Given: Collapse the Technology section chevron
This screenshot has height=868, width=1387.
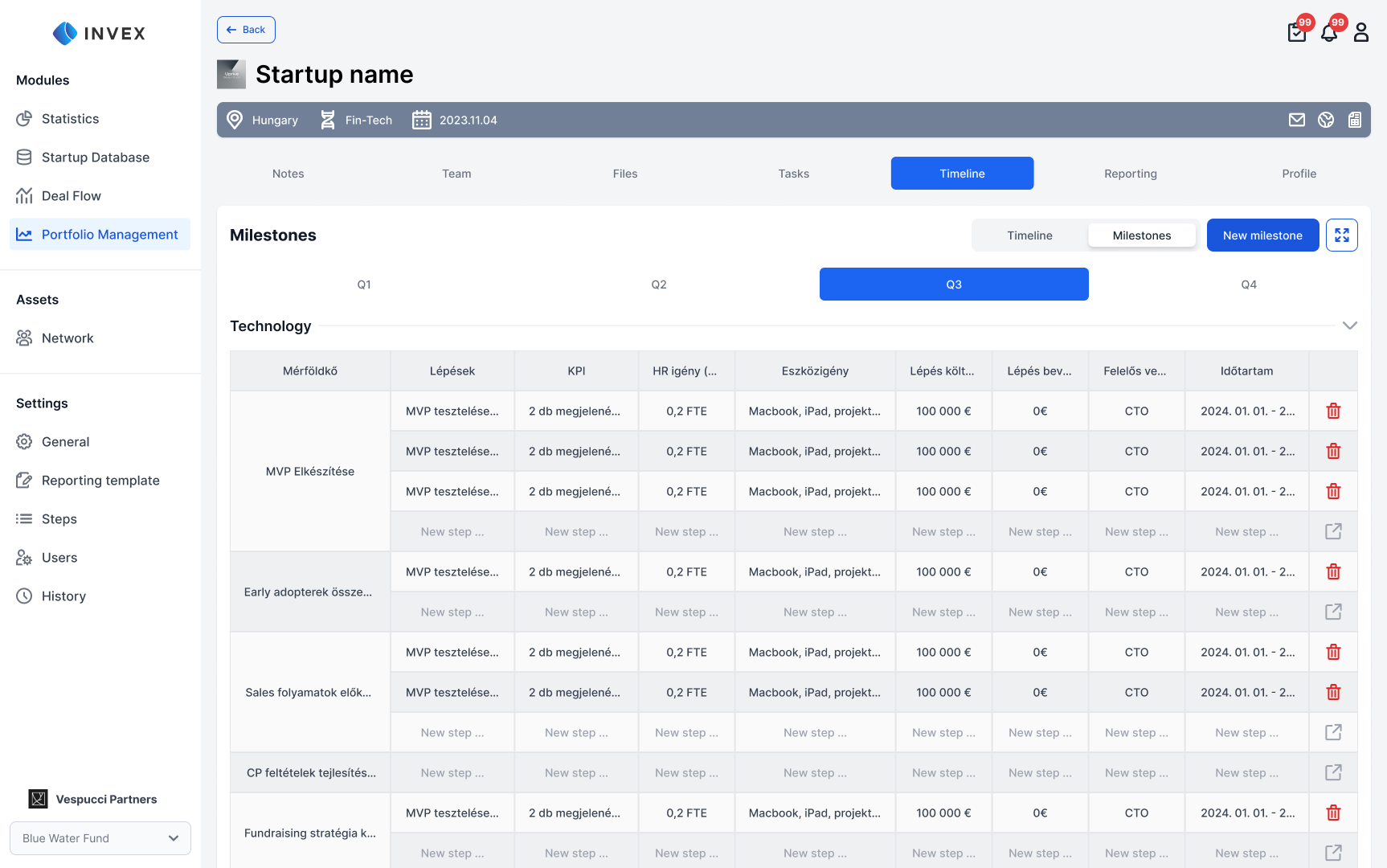Looking at the screenshot, I should [x=1350, y=326].
